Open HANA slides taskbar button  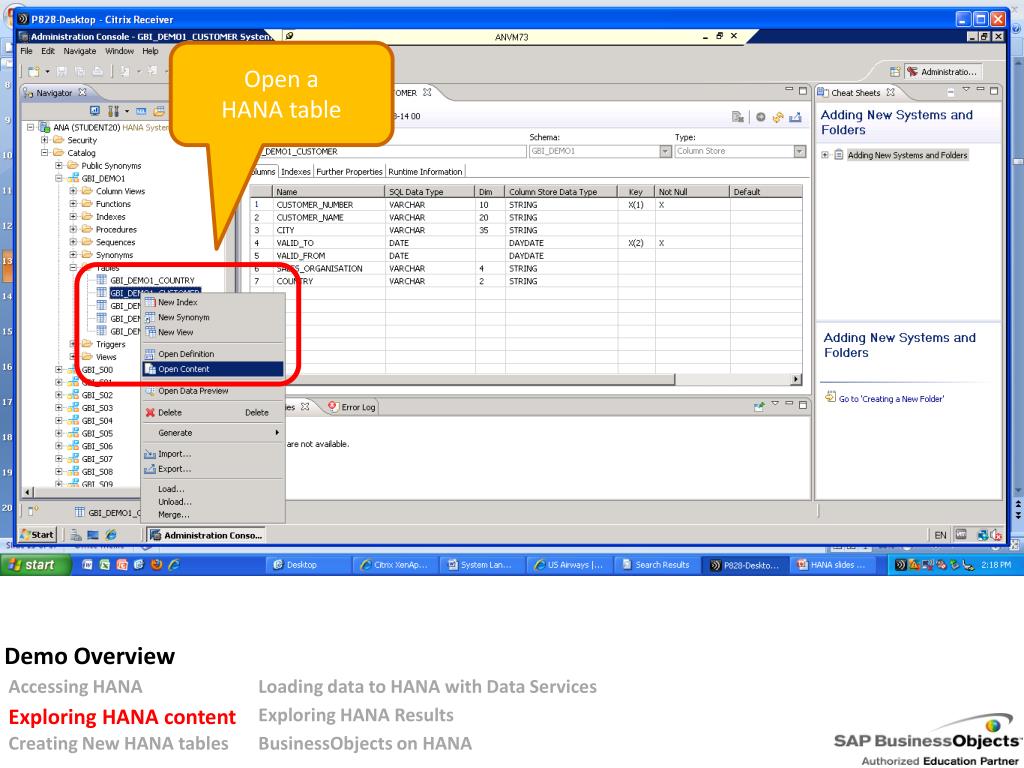(833, 565)
